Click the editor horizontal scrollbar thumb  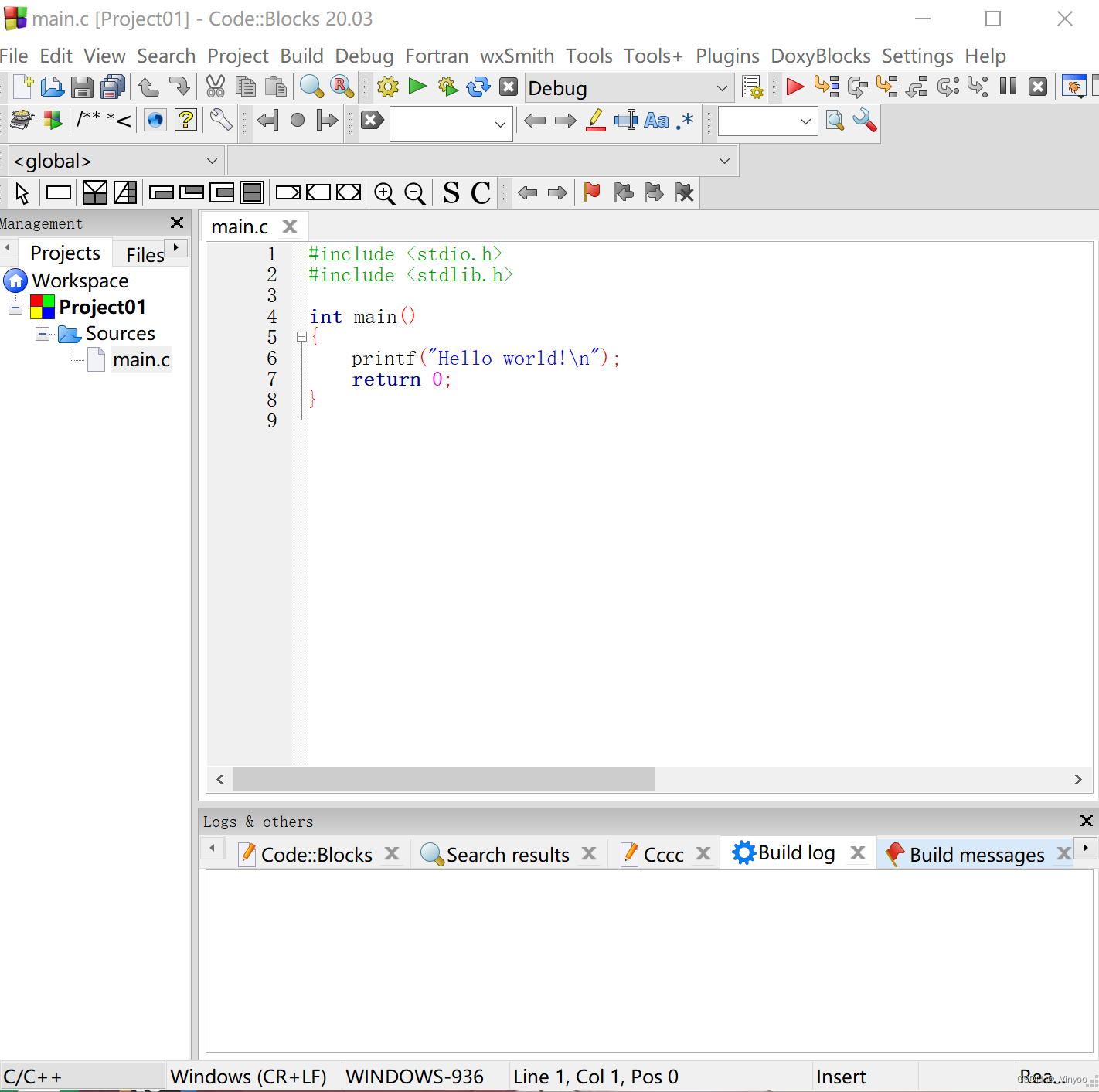[444, 779]
